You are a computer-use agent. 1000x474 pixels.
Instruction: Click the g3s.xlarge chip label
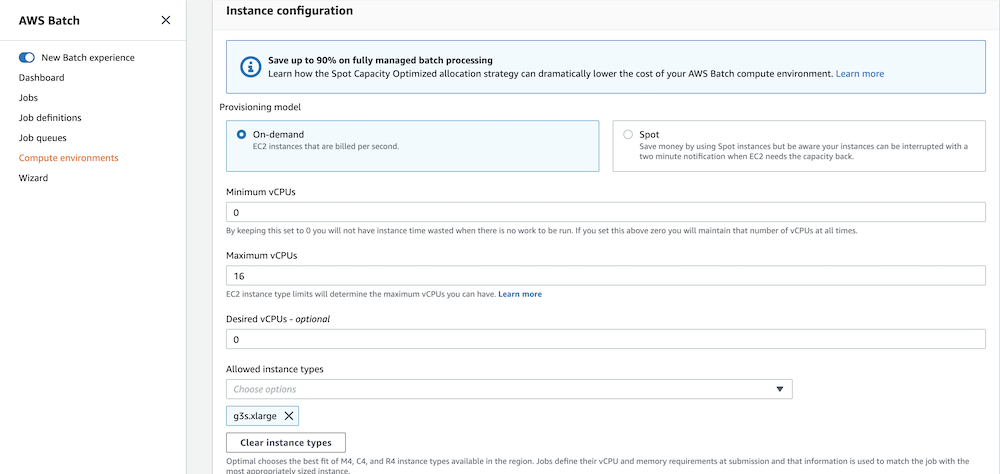click(x=254, y=416)
